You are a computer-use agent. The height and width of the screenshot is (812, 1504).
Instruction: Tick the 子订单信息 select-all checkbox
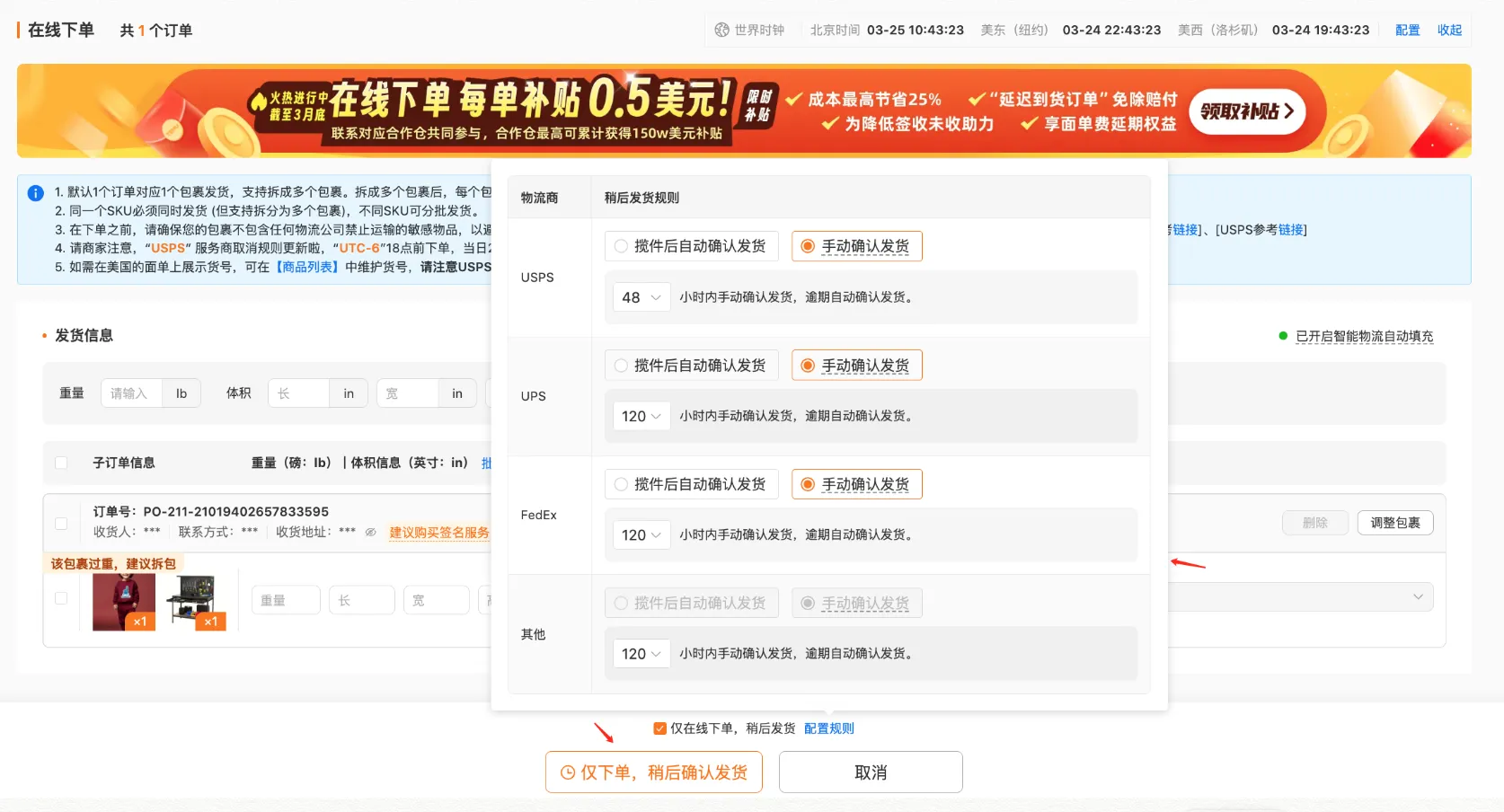pos(61,463)
